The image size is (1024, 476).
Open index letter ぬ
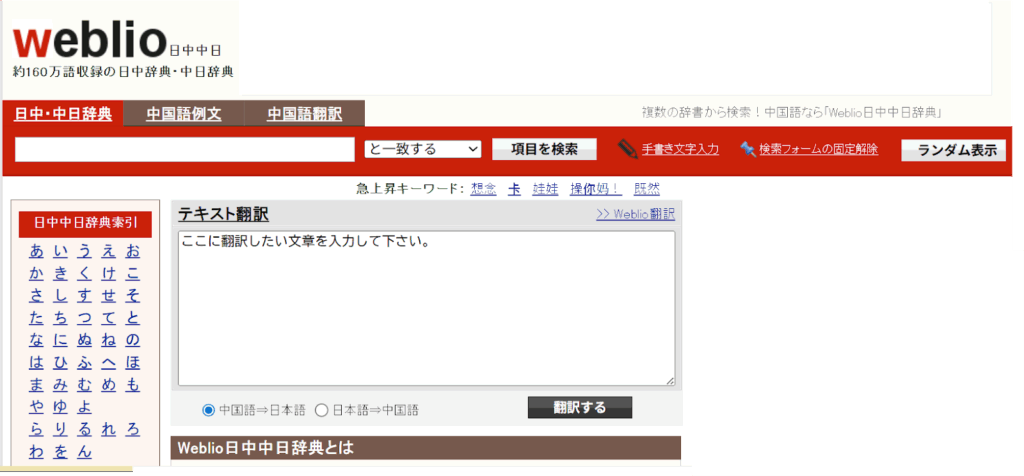click(85, 341)
